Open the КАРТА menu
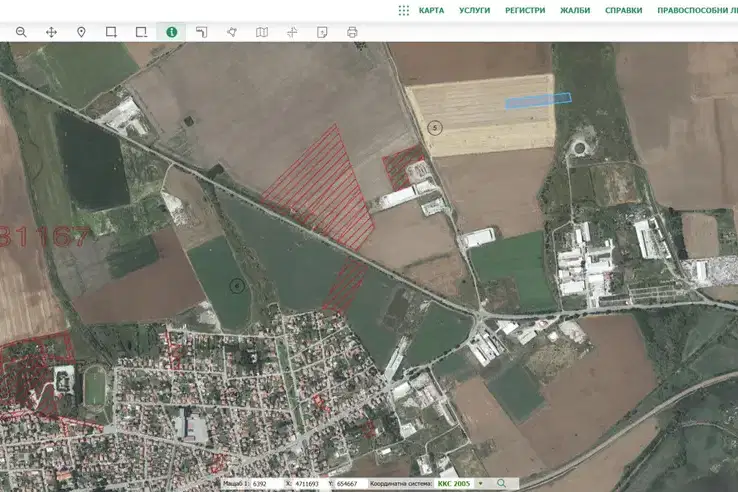Image resolution: width=738 pixels, height=492 pixels. 431,10
